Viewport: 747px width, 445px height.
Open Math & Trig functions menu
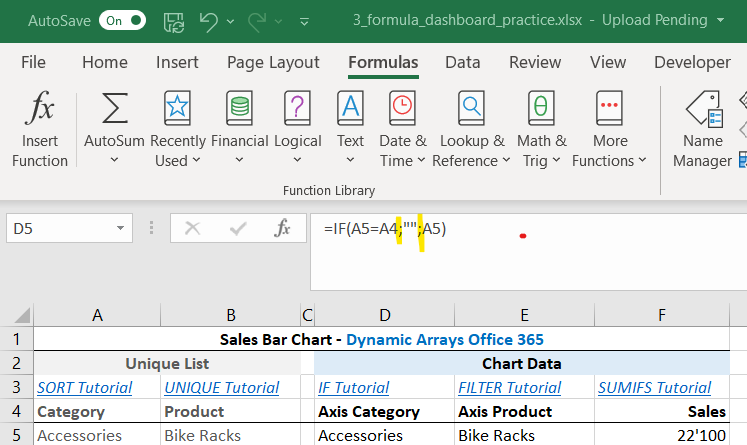(542, 129)
